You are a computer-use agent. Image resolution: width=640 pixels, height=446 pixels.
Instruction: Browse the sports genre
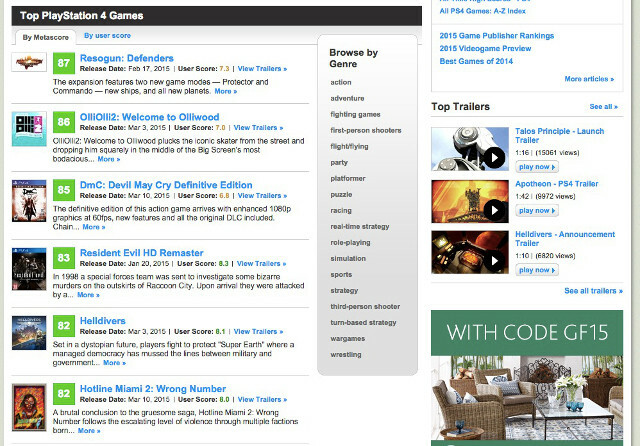pyautogui.click(x=341, y=274)
